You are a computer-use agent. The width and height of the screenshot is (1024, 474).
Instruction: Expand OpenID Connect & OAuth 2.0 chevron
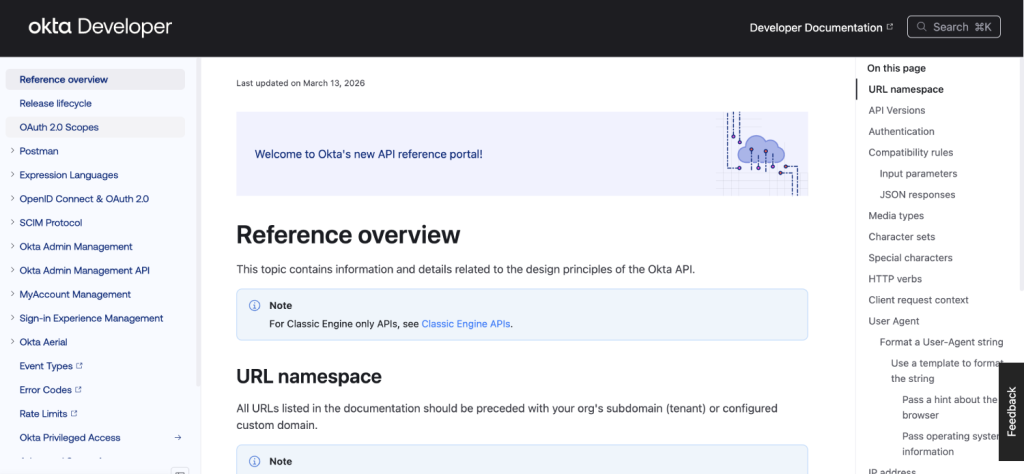[12, 198]
